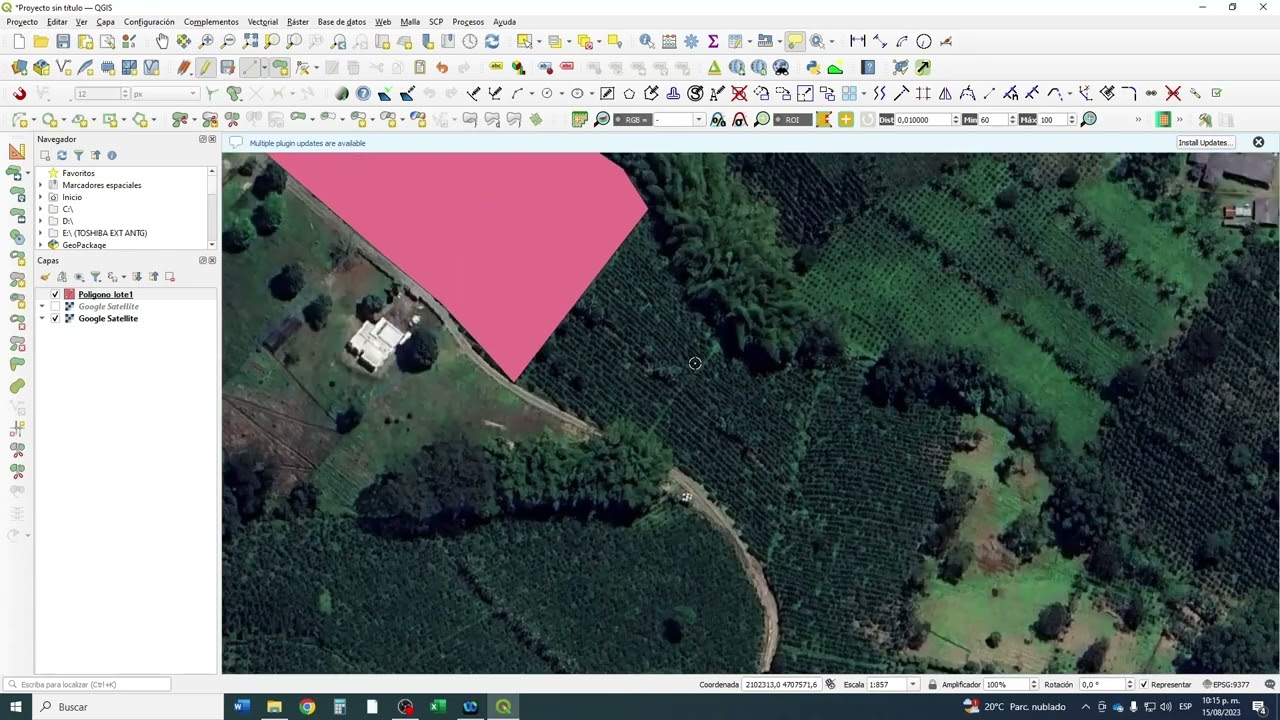
Task: Open the RGB band-set dropdown in SCP toolbar
Action: (698, 119)
